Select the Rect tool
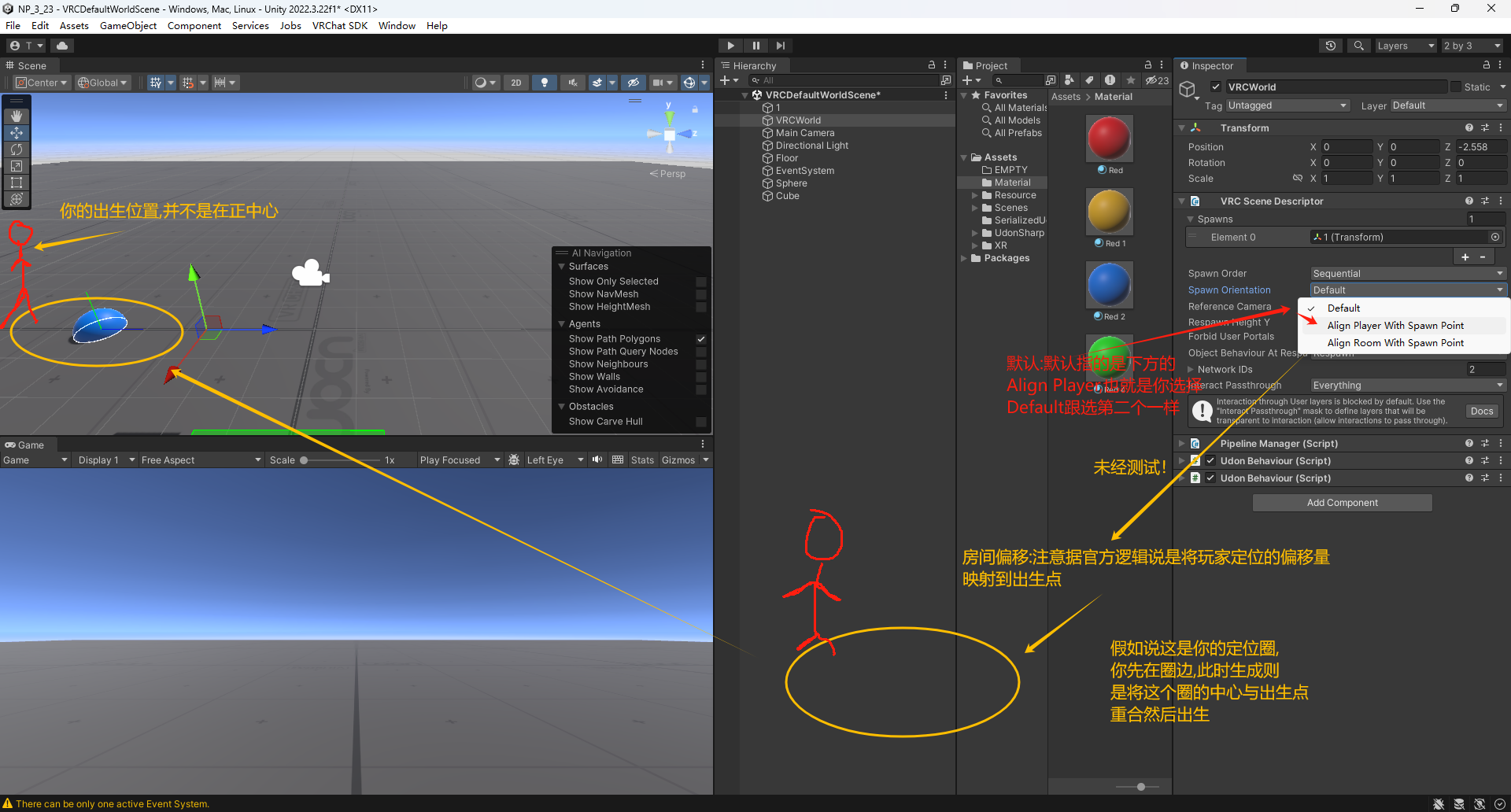 pyautogui.click(x=17, y=183)
